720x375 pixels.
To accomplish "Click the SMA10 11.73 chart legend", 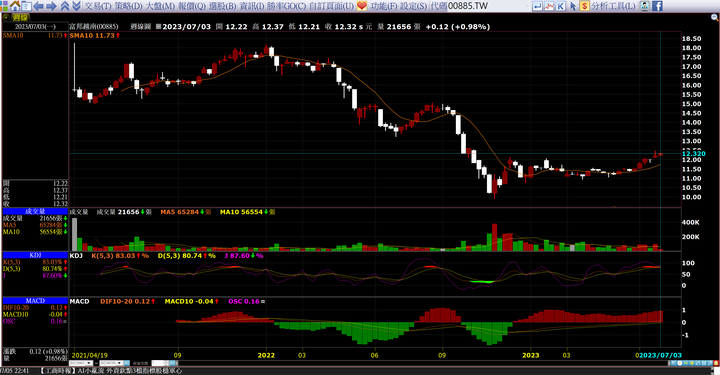I will coord(95,35).
